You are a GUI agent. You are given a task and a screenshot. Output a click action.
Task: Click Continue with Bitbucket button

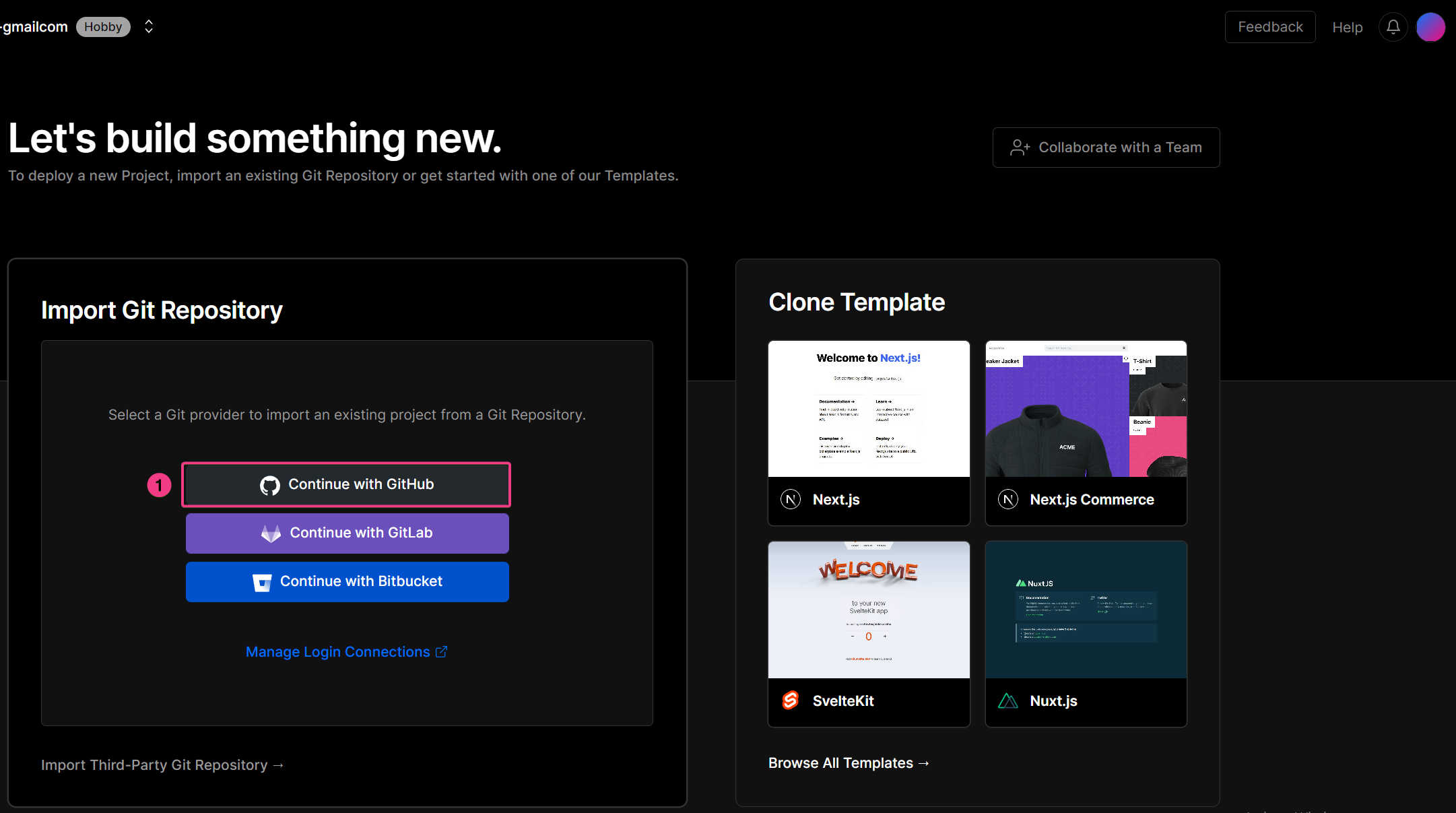347,581
